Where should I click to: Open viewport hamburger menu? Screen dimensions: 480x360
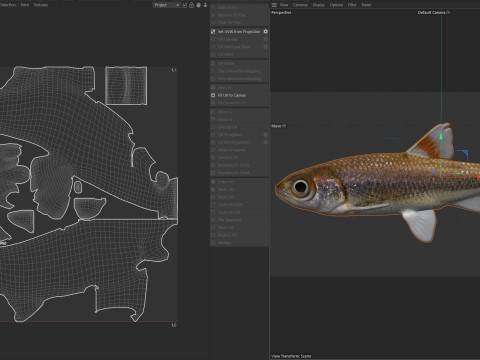(274, 5)
